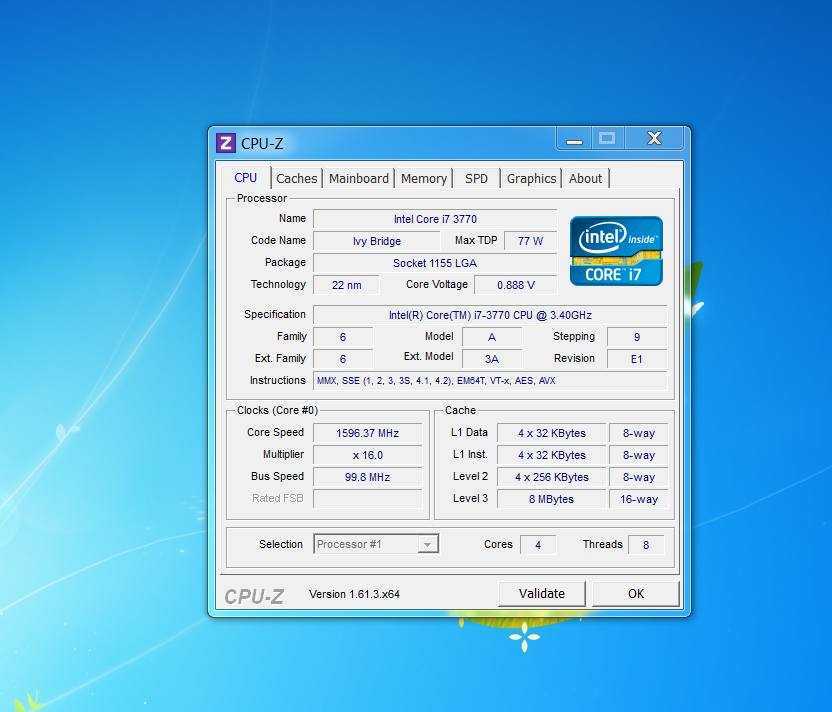This screenshot has width=832, height=712.
Task: Click the Cores count value 4
Action: tap(538, 545)
